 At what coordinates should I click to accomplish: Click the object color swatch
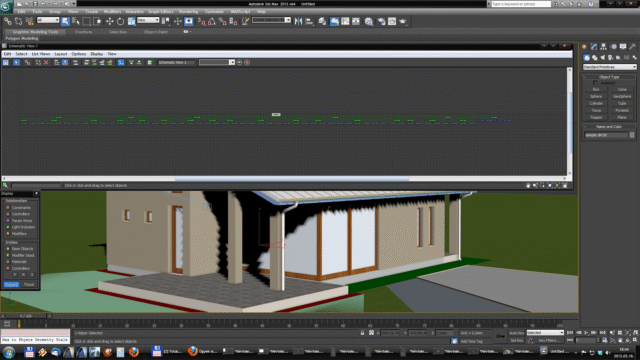(632, 135)
